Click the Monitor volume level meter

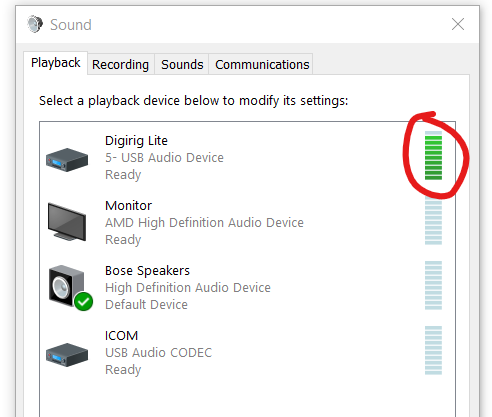point(433,220)
